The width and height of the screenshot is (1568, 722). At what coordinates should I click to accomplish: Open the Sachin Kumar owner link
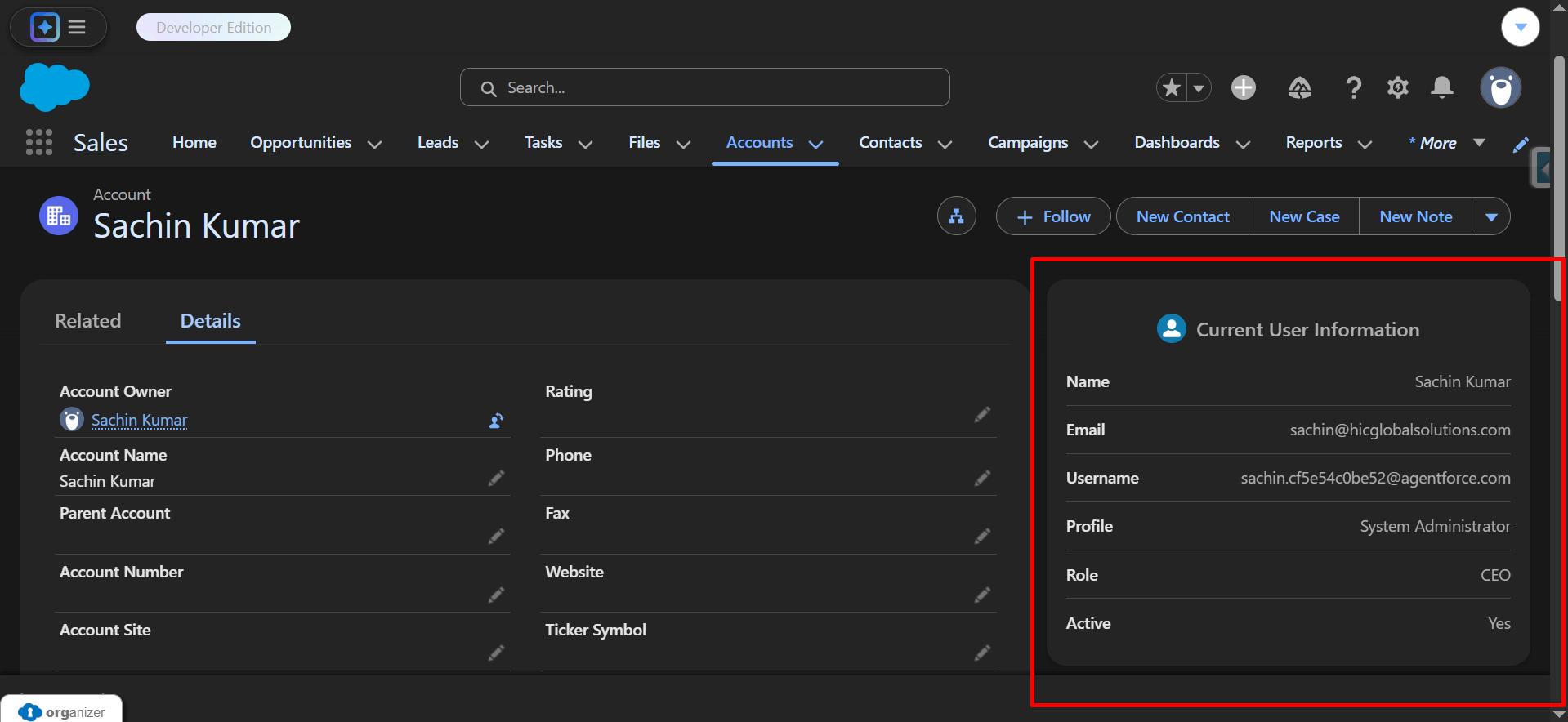click(139, 420)
